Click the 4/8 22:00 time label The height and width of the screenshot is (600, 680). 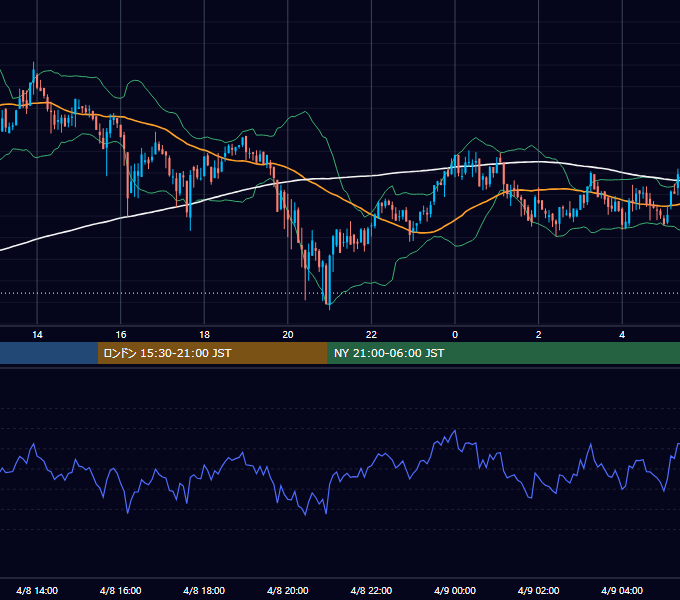pos(371,591)
